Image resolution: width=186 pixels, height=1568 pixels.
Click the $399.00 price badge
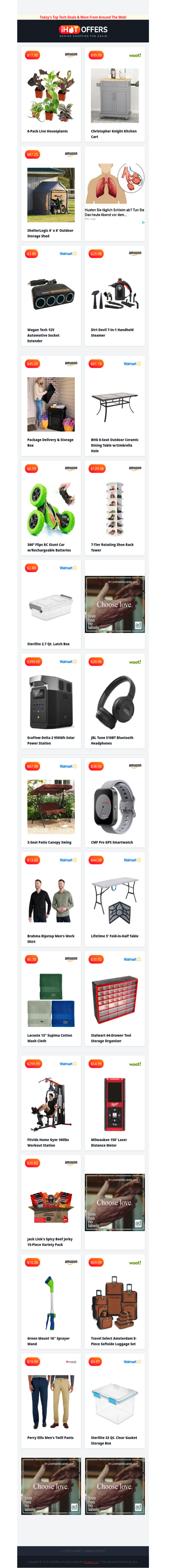pyautogui.click(x=33, y=662)
